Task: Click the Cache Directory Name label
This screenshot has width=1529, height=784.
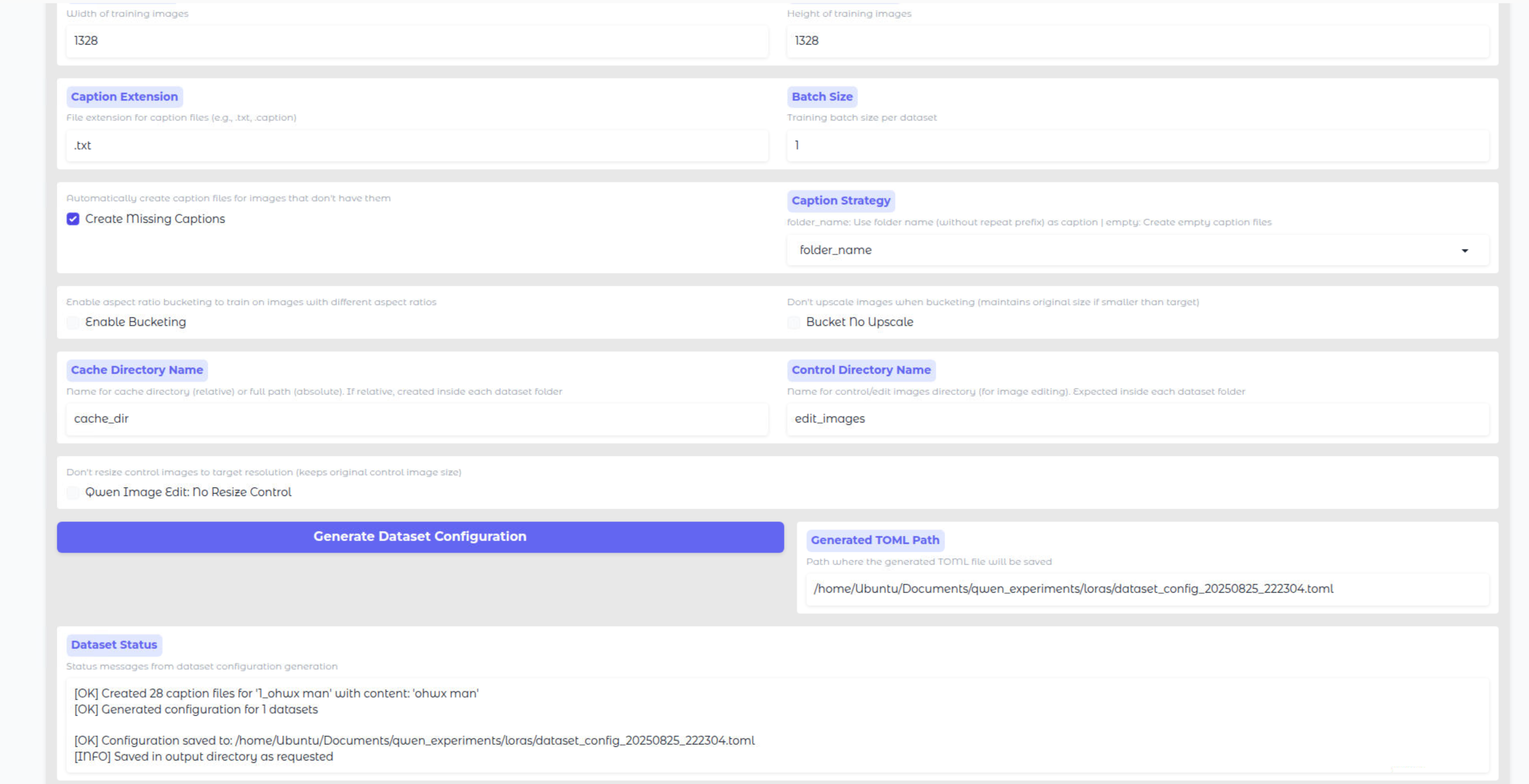Action: pyautogui.click(x=137, y=370)
